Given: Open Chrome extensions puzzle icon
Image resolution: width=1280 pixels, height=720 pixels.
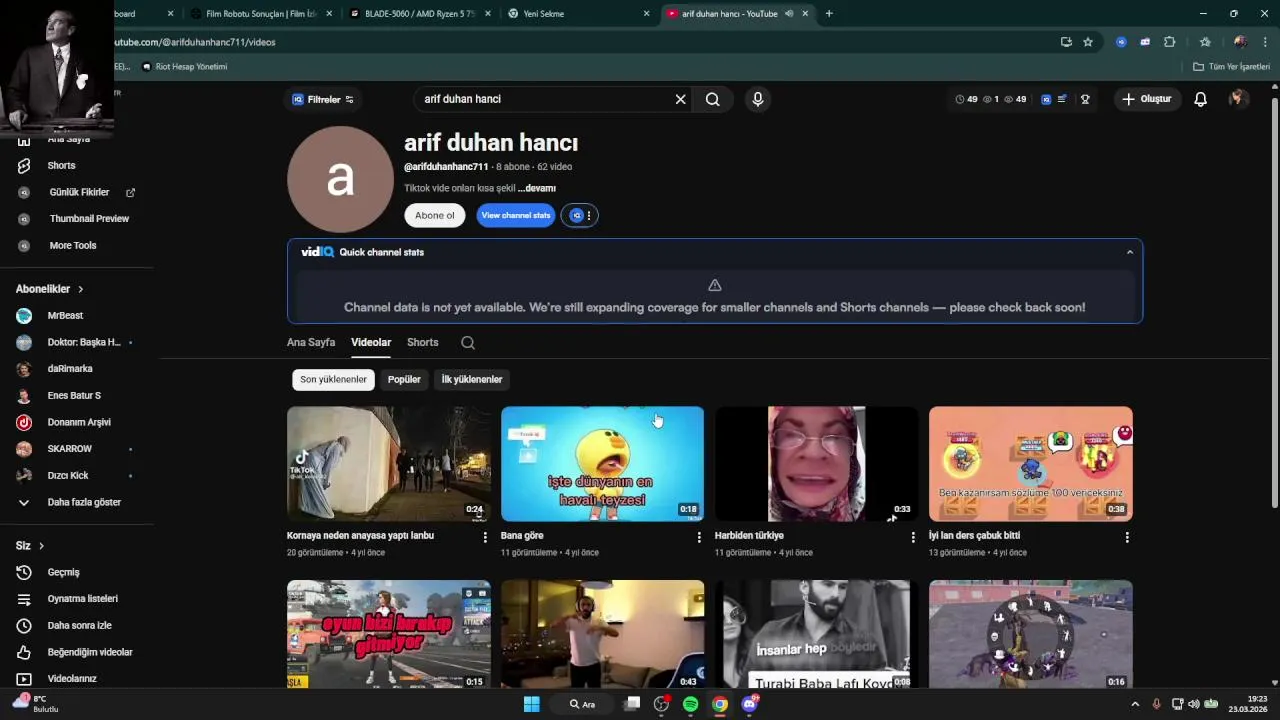Looking at the screenshot, I should coord(1169,42).
